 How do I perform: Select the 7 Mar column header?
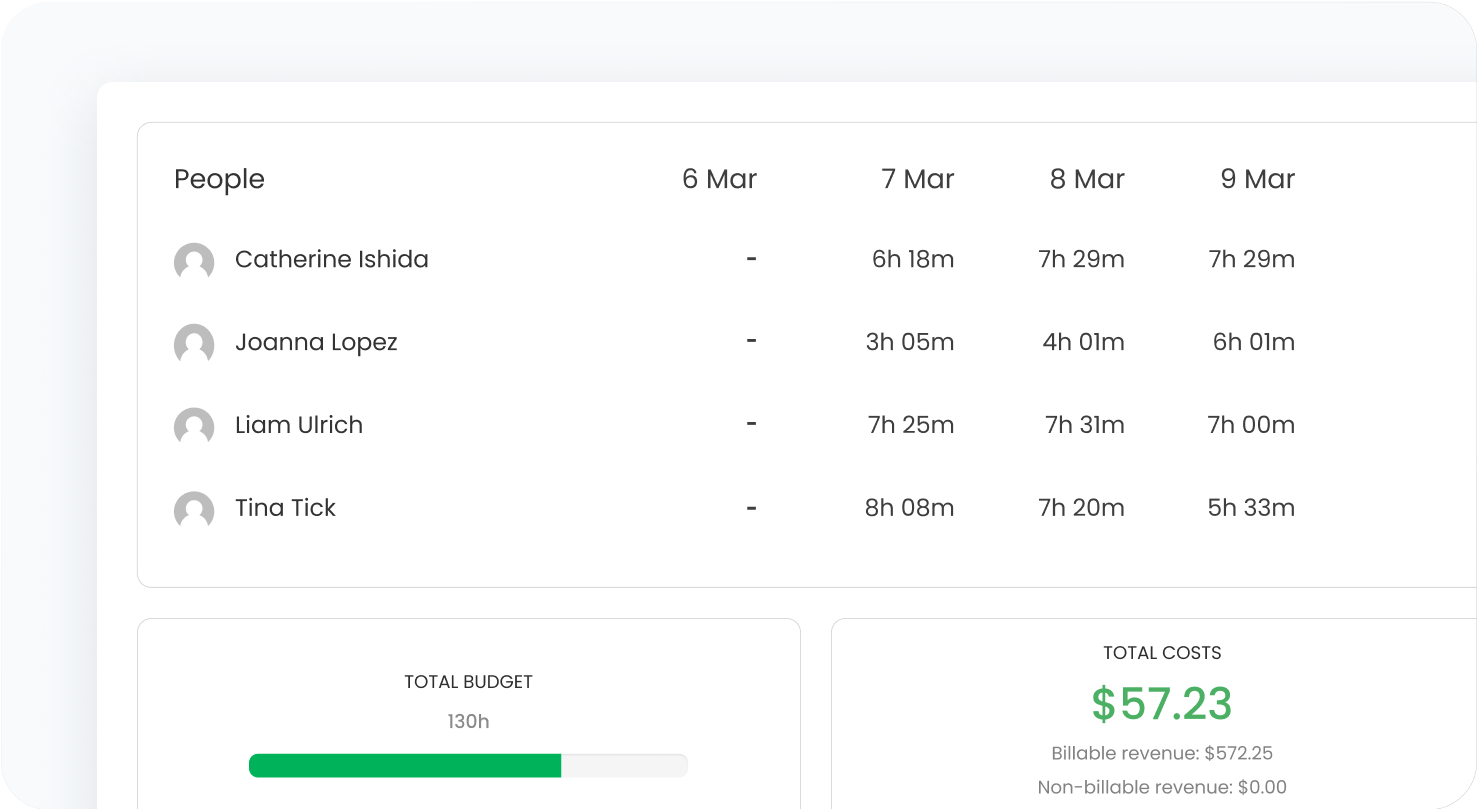point(918,179)
